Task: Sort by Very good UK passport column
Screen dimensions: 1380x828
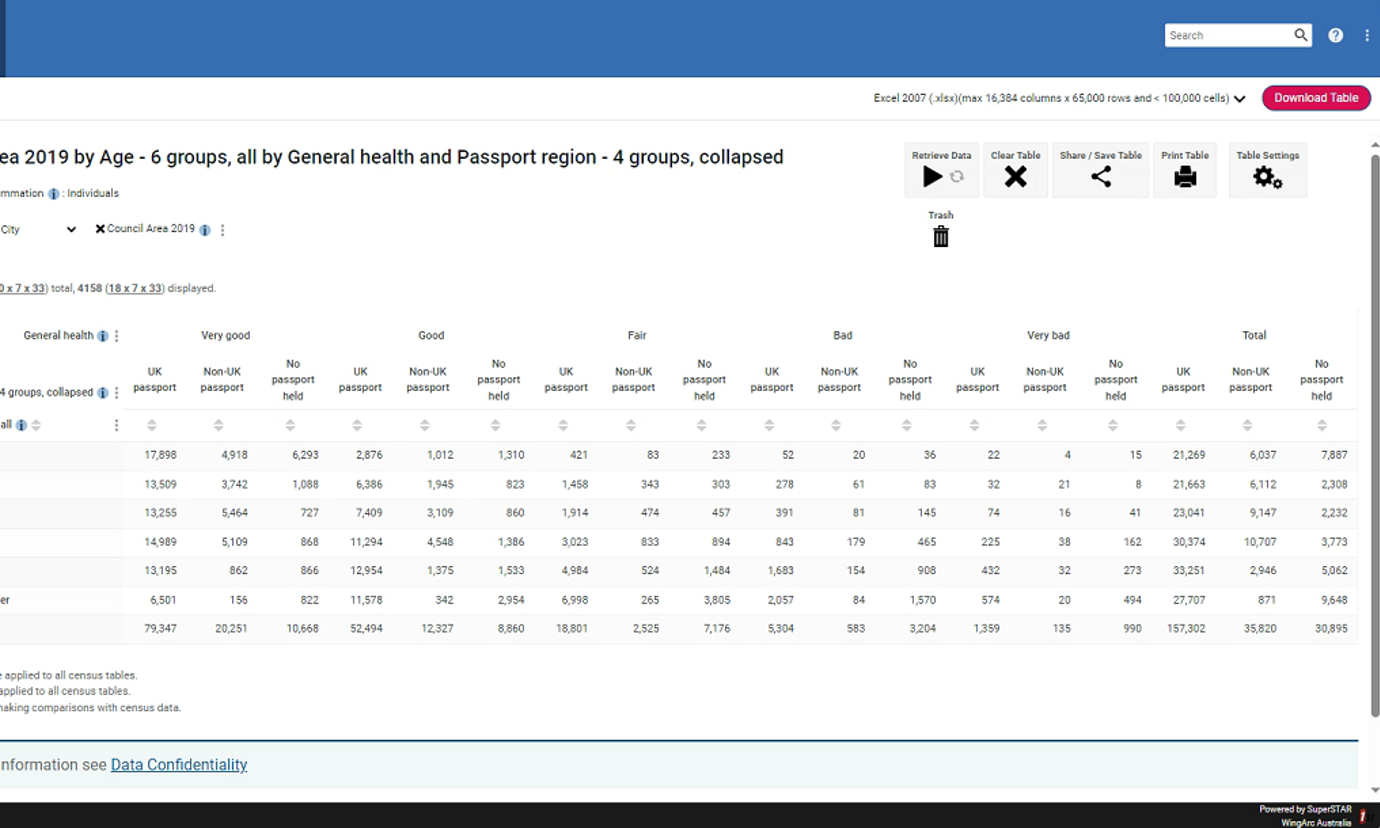Action: point(152,425)
